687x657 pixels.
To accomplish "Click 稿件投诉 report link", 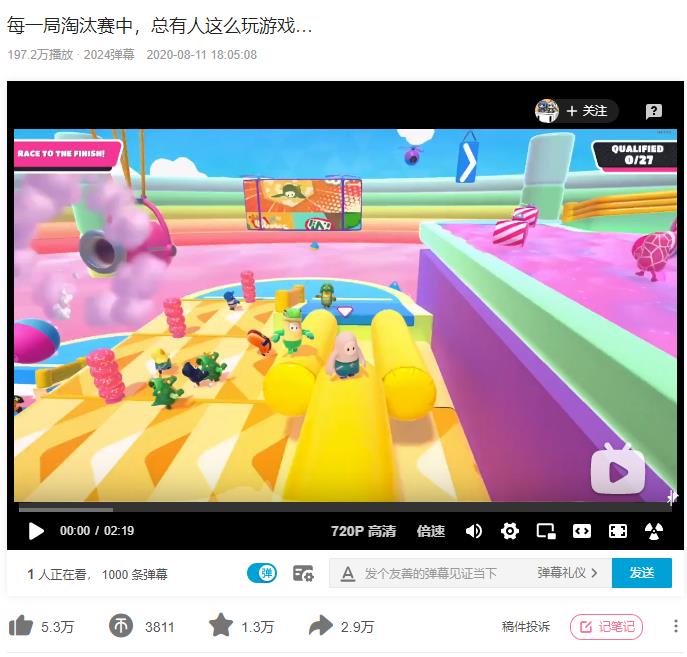I will coord(526,627).
